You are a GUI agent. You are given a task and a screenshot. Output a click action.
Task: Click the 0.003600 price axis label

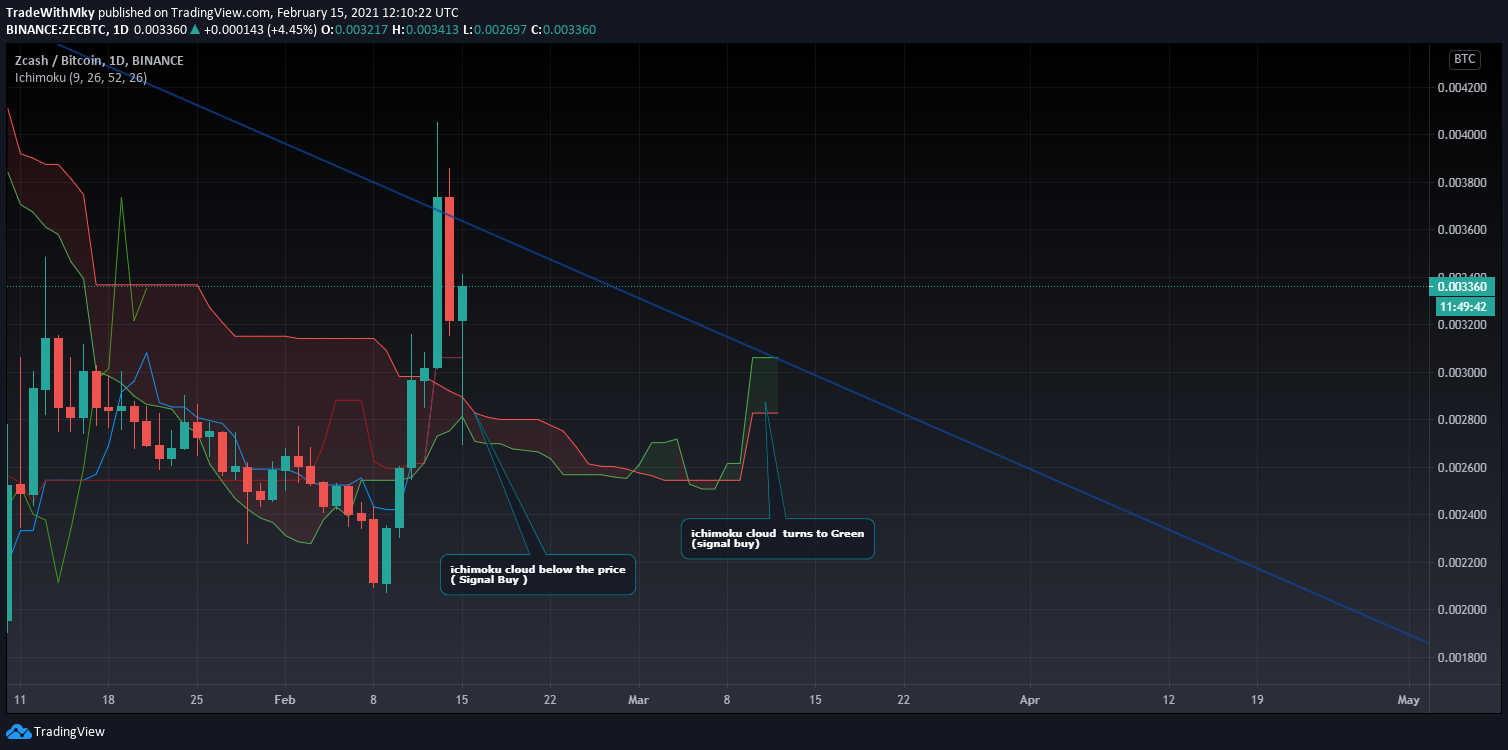click(1461, 230)
